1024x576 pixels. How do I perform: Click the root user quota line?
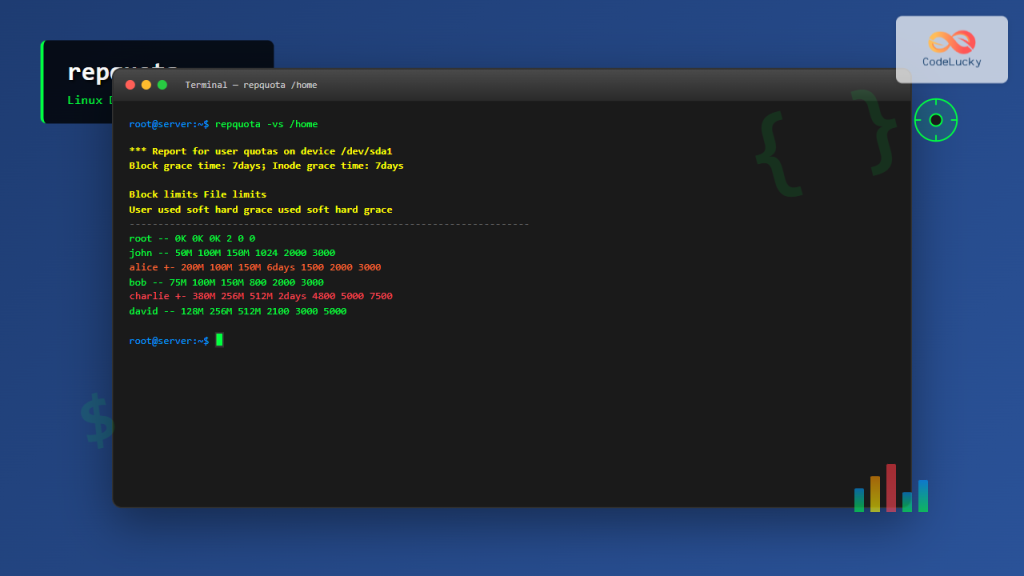coord(190,238)
